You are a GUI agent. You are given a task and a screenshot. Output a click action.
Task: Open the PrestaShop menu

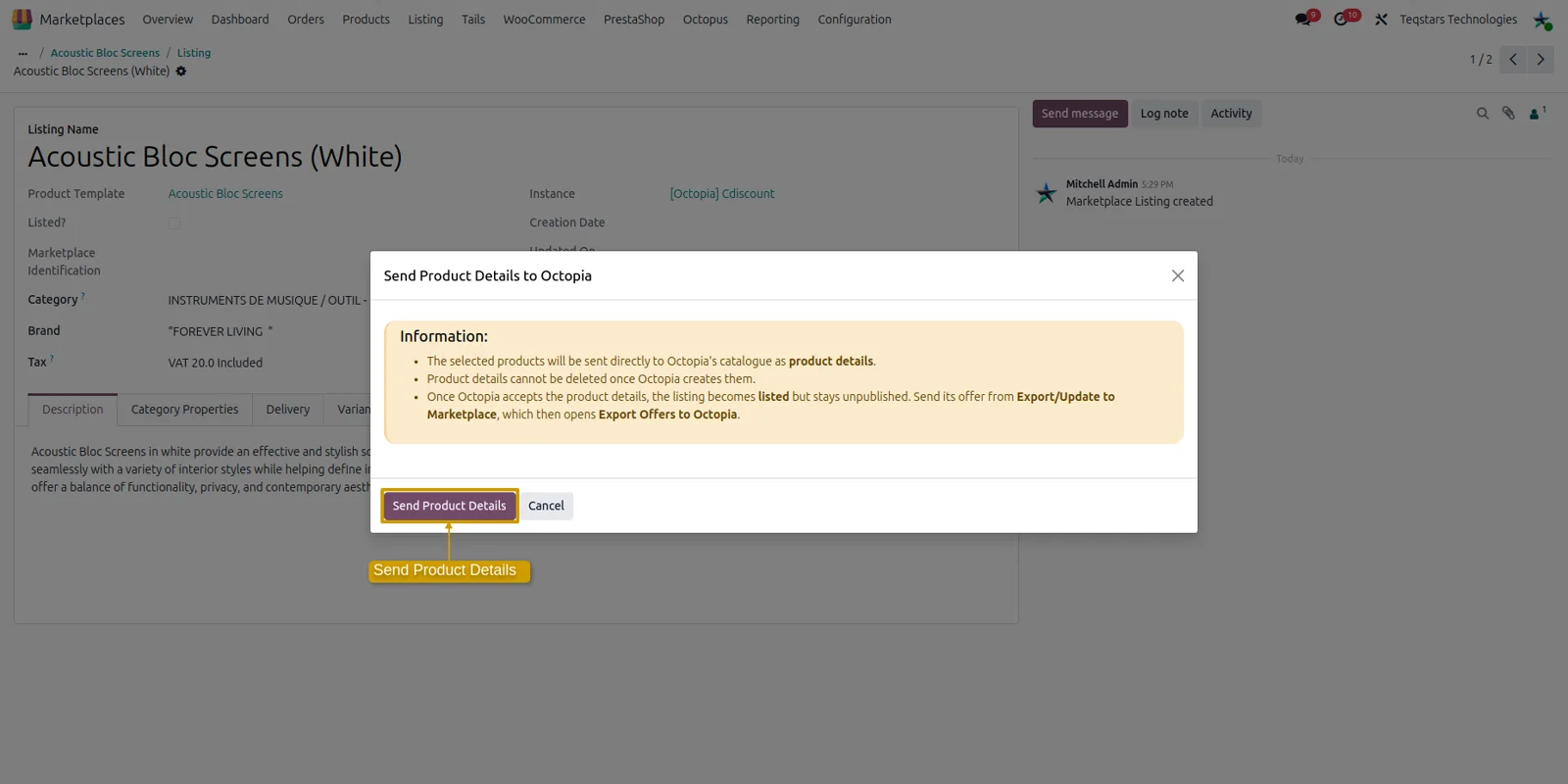[x=634, y=20]
